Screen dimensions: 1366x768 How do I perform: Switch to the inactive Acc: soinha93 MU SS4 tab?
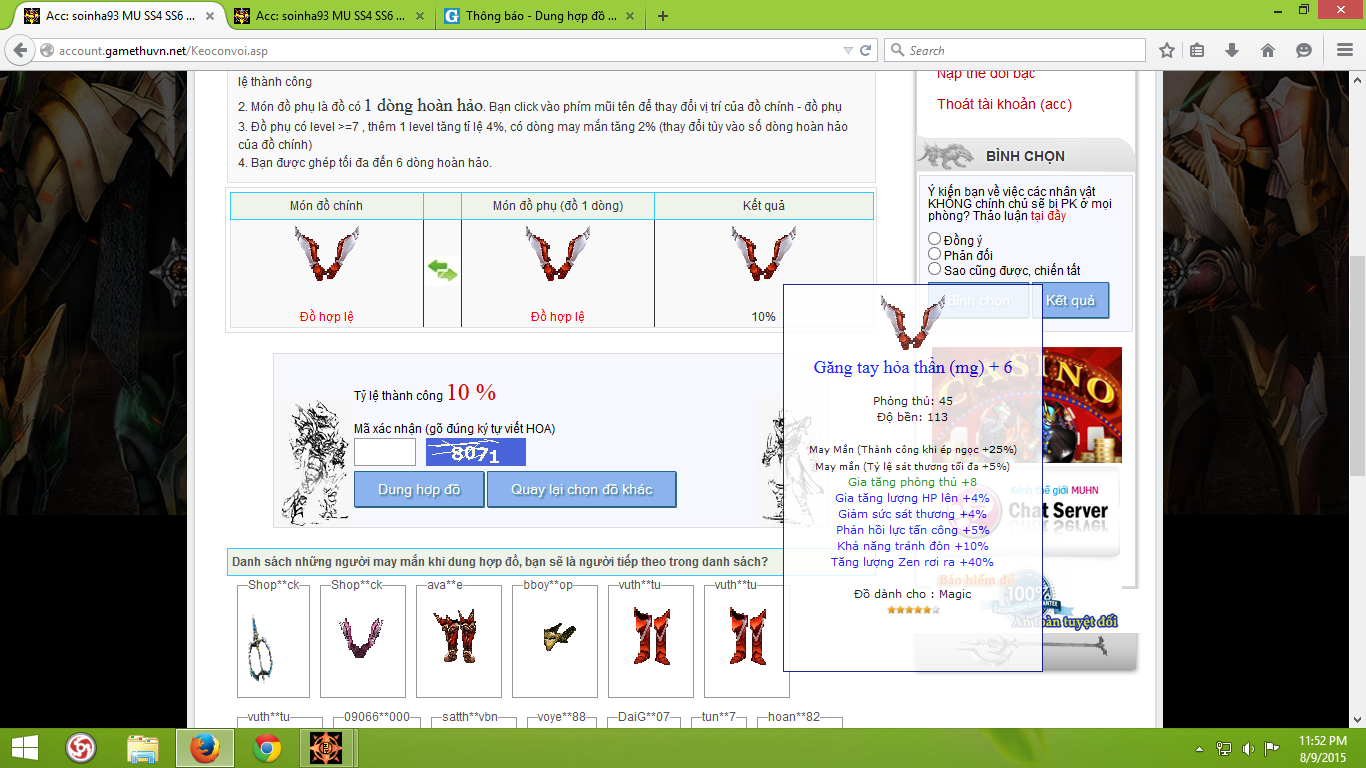tap(329, 16)
